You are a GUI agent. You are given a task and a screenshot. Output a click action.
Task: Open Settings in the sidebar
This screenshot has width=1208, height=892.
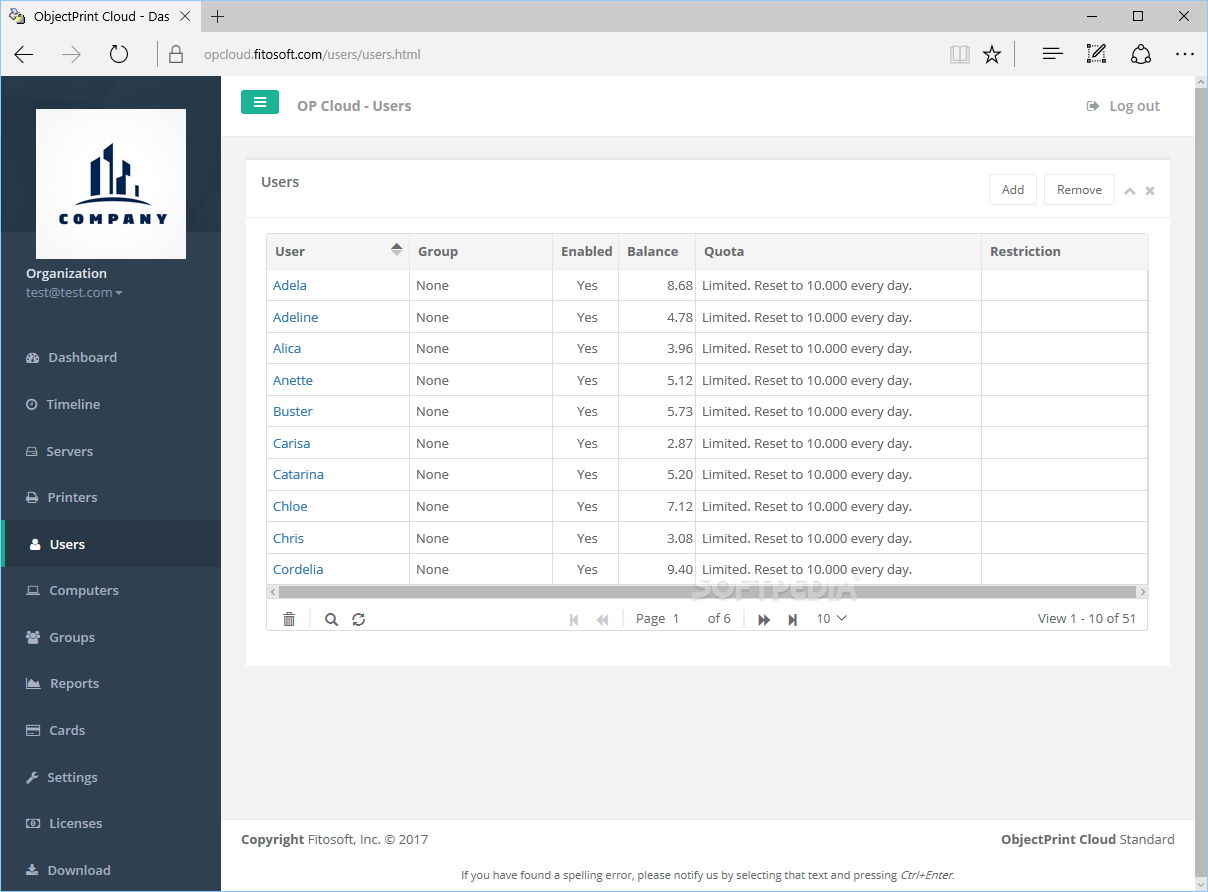[110, 777]
